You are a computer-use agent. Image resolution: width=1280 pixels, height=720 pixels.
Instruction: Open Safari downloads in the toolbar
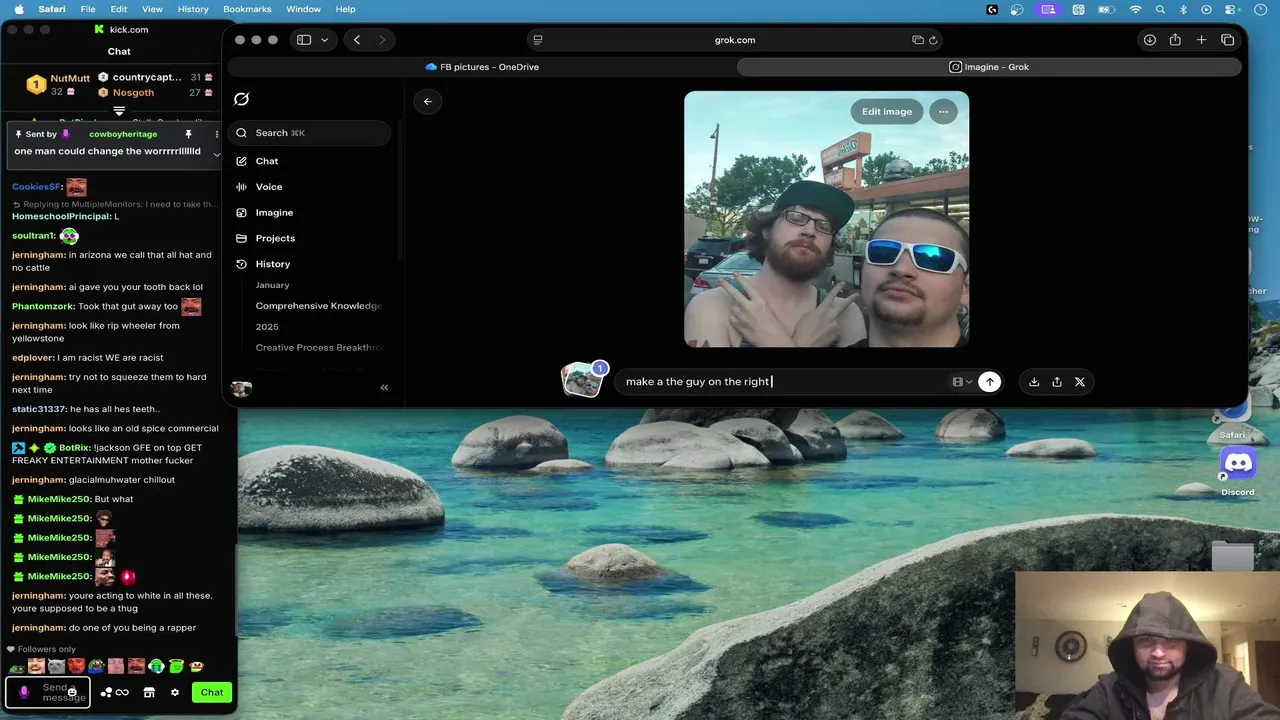(1150, 40)
